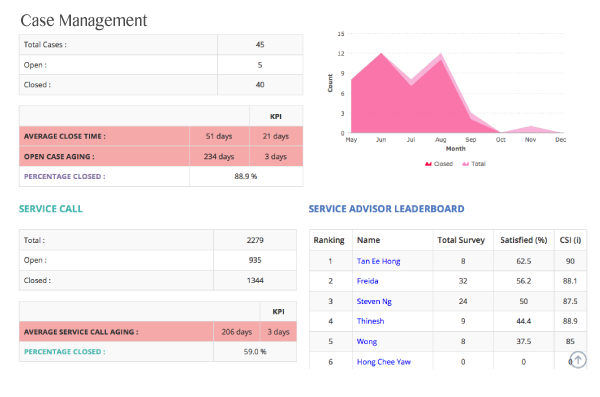Click the Jun peak on area chart

382,54
